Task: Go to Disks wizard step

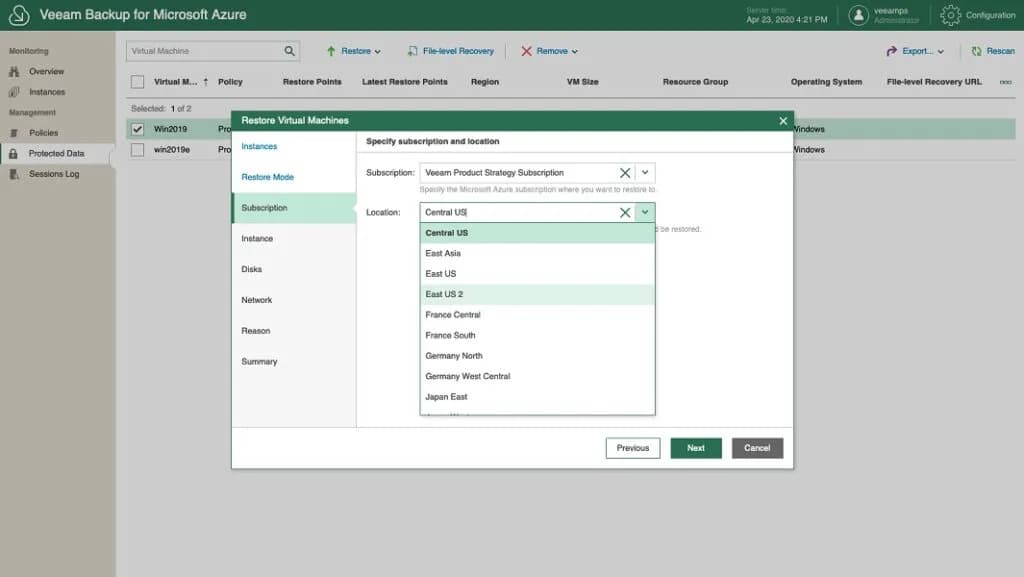Action: coord(251,270)
